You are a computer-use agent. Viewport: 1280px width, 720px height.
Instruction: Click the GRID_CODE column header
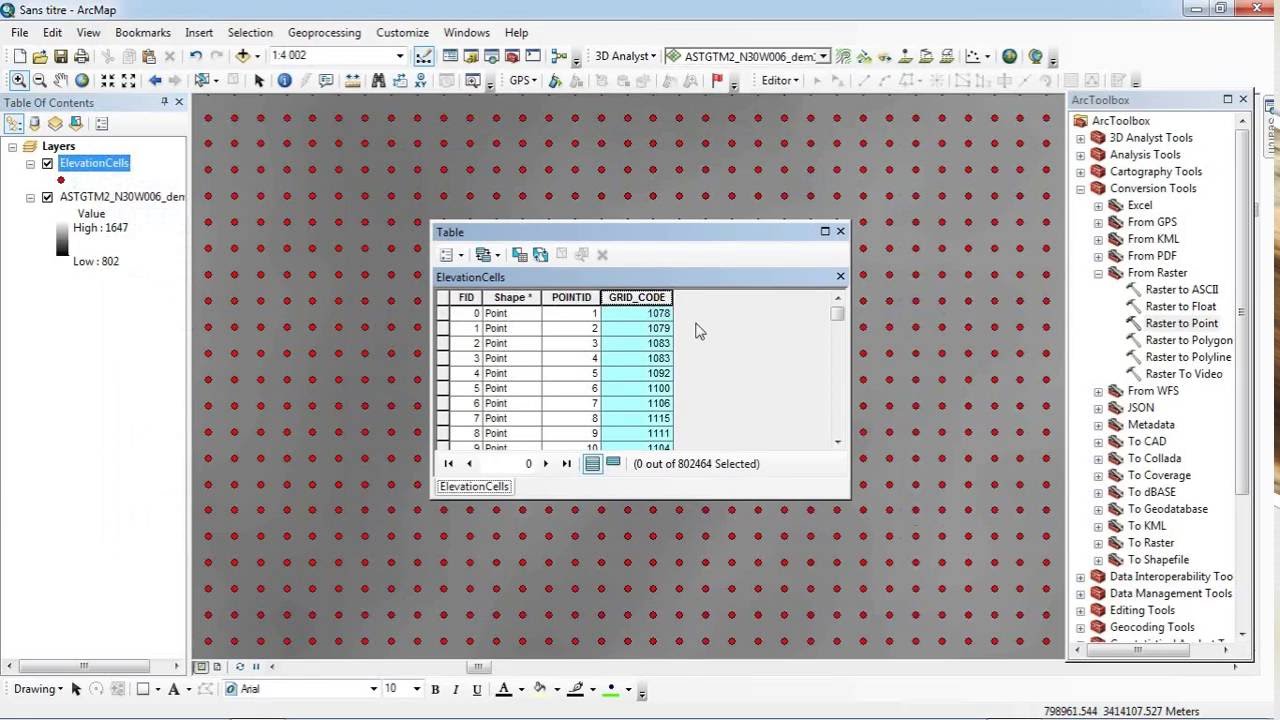637,297
